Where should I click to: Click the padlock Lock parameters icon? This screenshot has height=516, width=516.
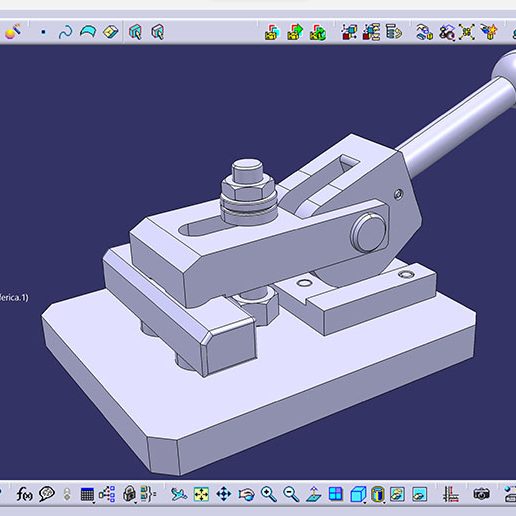[129, 494]
